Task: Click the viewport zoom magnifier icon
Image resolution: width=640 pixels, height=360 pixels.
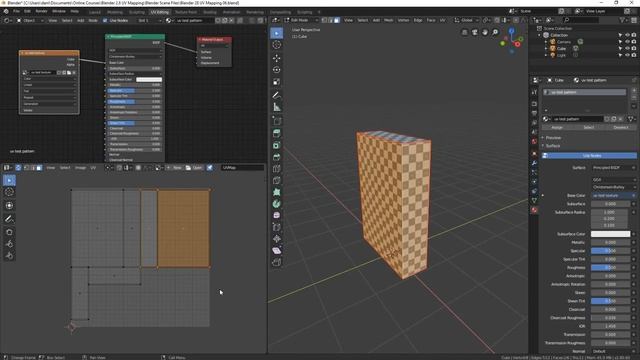Action: tap(495, 32)
